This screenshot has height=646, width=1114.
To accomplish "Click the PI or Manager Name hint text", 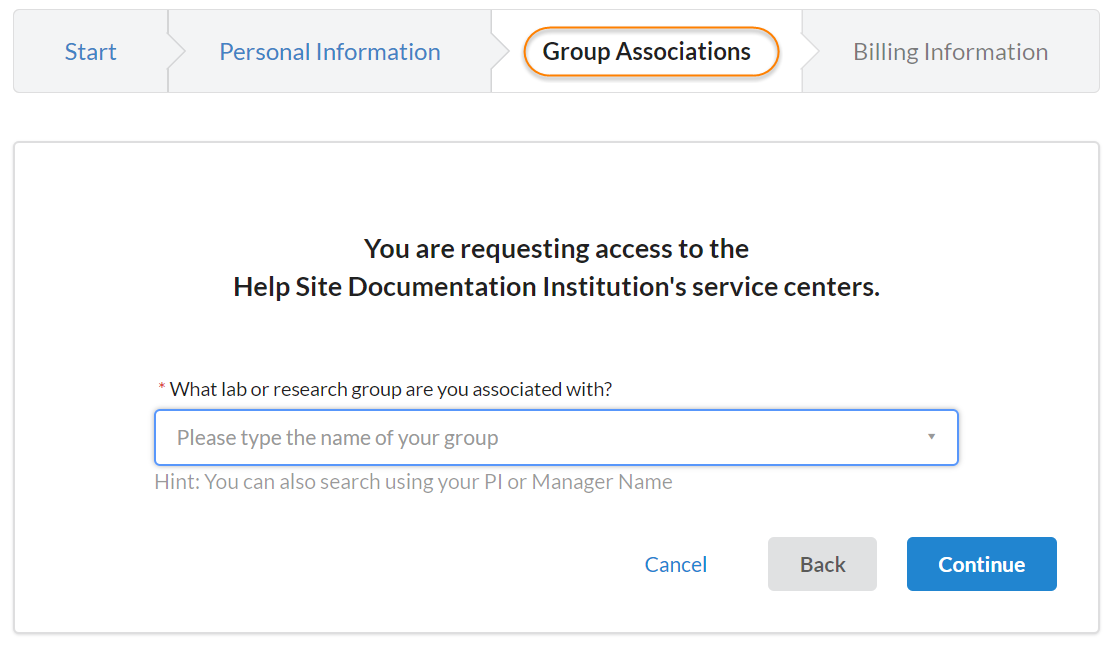I will [x=413, y=482].
